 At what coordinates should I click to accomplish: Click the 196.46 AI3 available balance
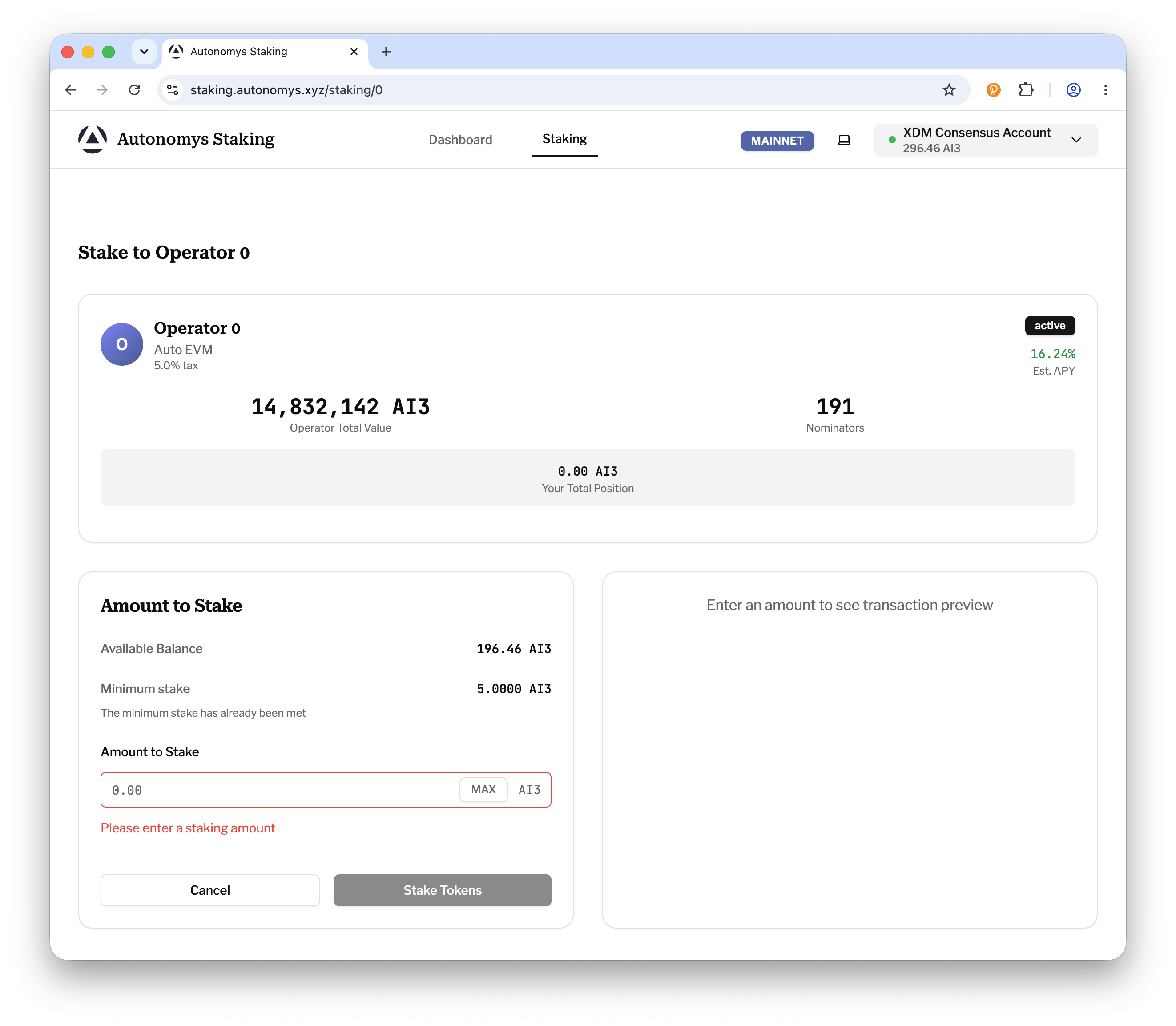click(513, 648)
